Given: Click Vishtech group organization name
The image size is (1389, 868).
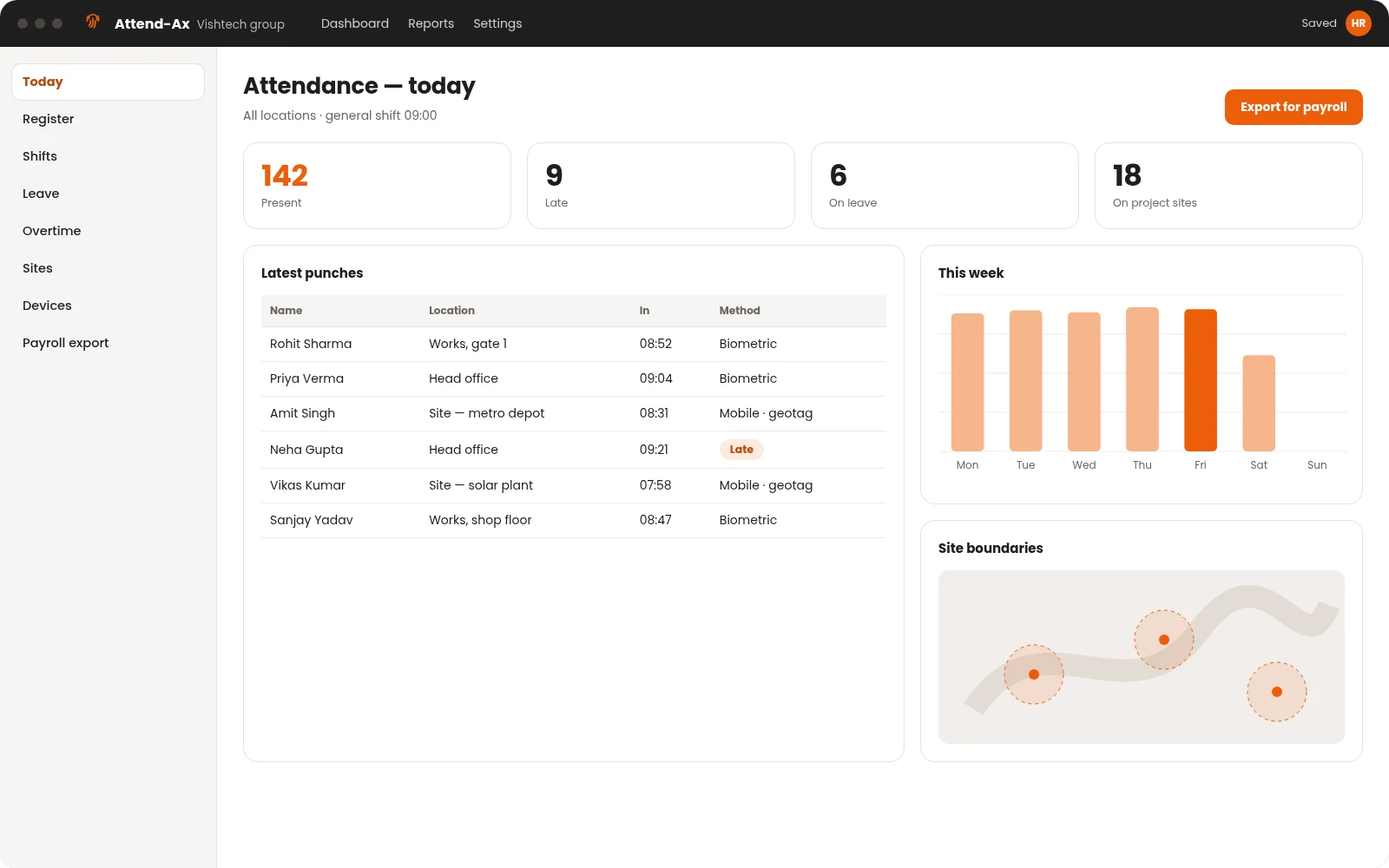Looking at the screenshot, I should click(x=240, y=24).
